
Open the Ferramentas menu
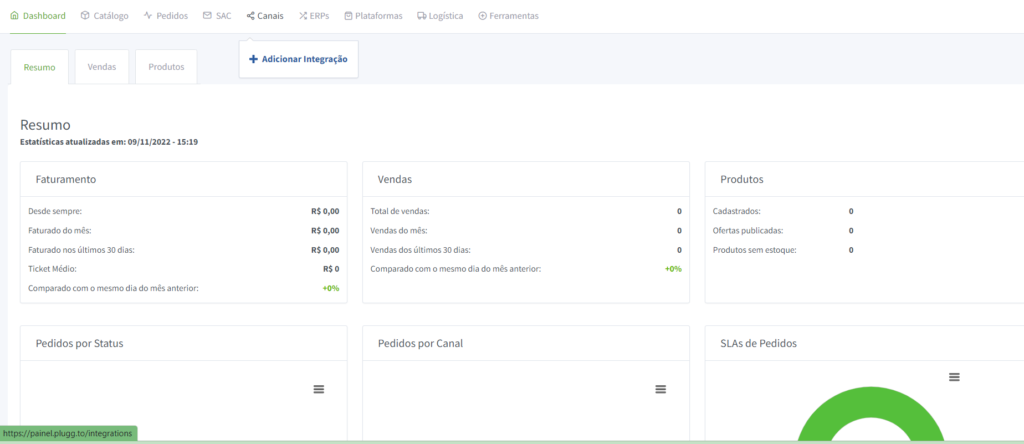(x=509, y=16)
